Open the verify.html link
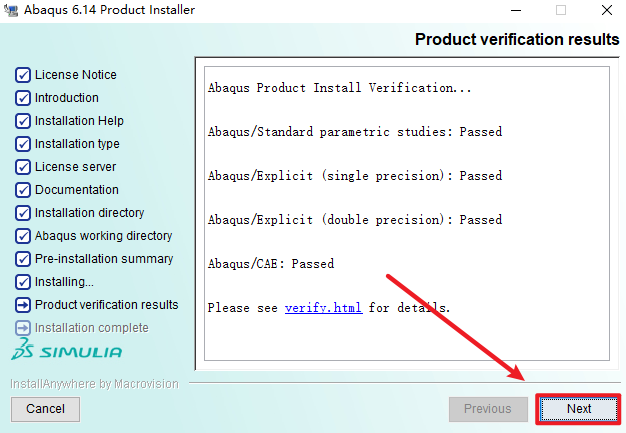Viewport: 626px width, 433px height. tap(323, 308)
